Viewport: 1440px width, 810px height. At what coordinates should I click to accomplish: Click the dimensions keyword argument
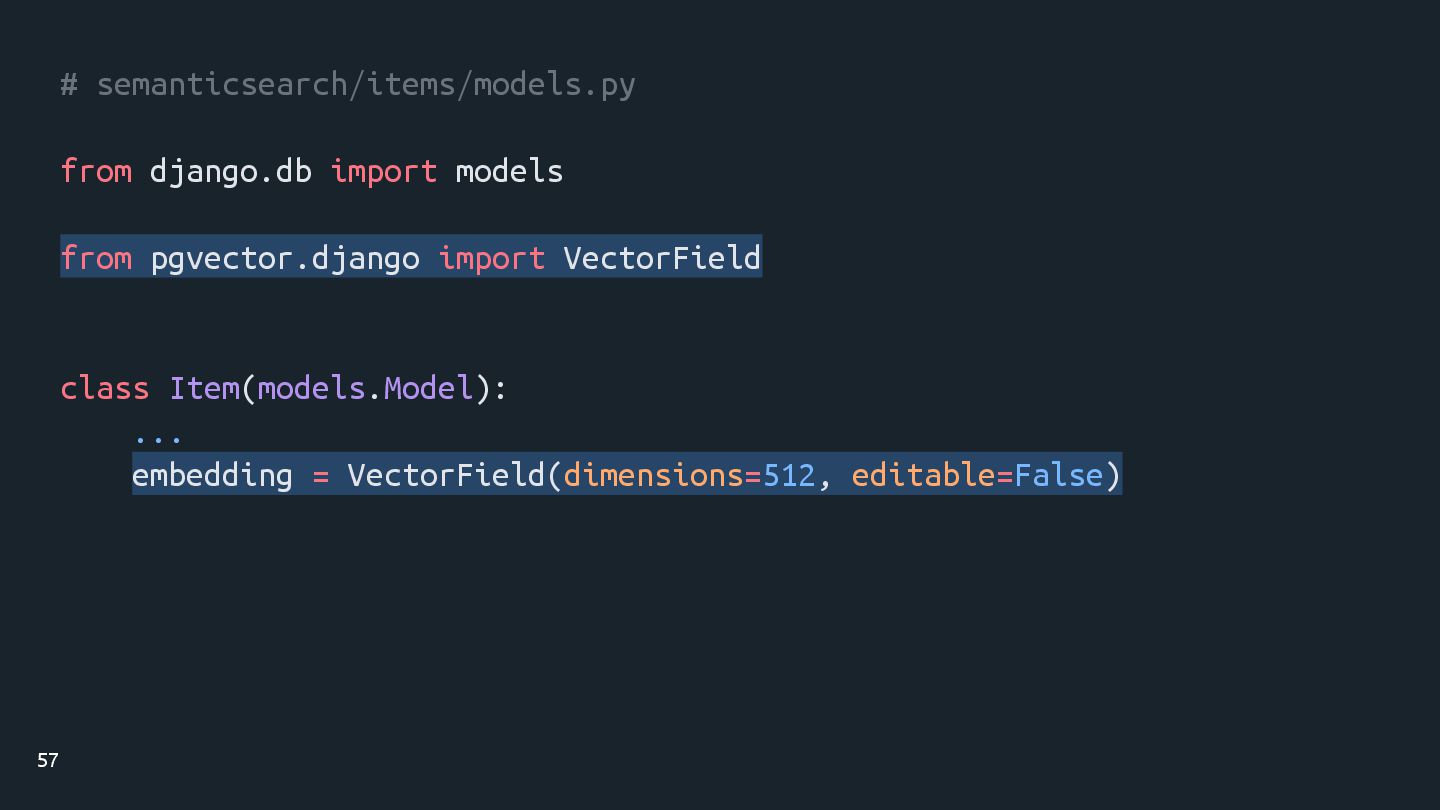653,474
